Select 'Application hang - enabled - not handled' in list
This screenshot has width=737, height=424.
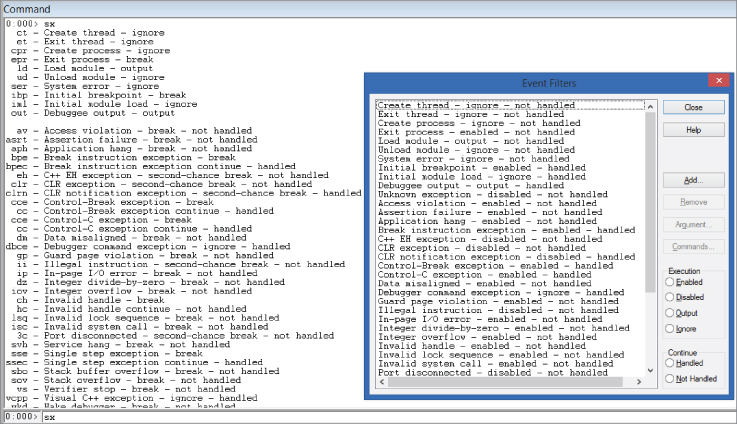tap(510, 221)
